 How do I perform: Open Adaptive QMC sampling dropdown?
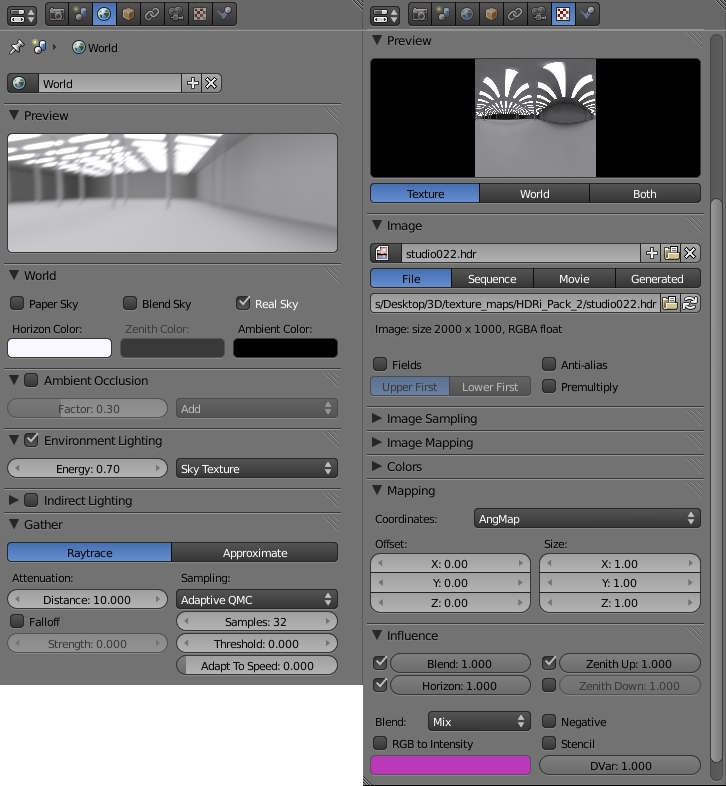coord(257,599)
